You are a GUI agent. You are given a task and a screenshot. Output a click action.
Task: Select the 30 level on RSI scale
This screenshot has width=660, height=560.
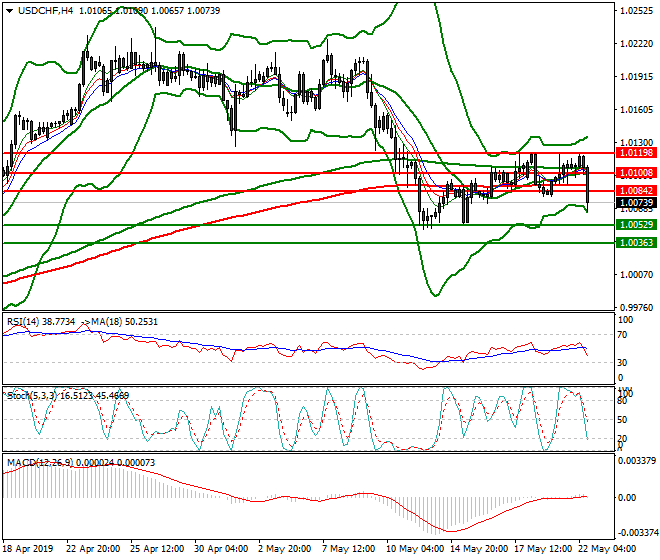622,363
